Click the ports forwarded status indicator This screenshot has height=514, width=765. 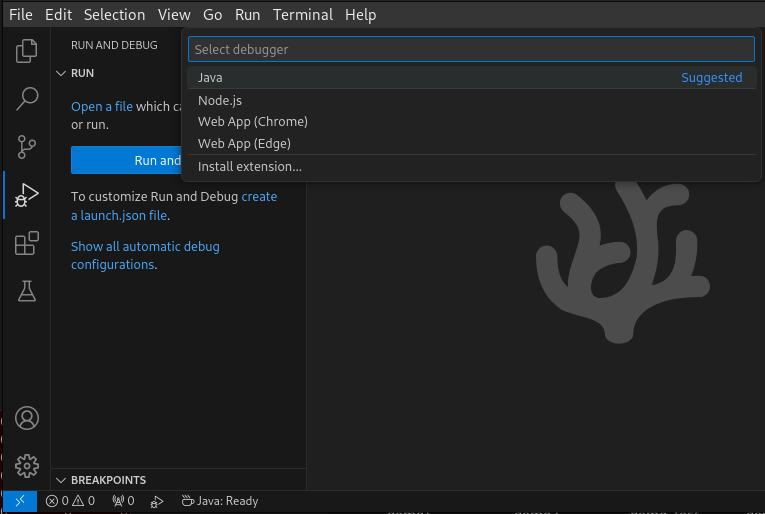tap(123, 501)
